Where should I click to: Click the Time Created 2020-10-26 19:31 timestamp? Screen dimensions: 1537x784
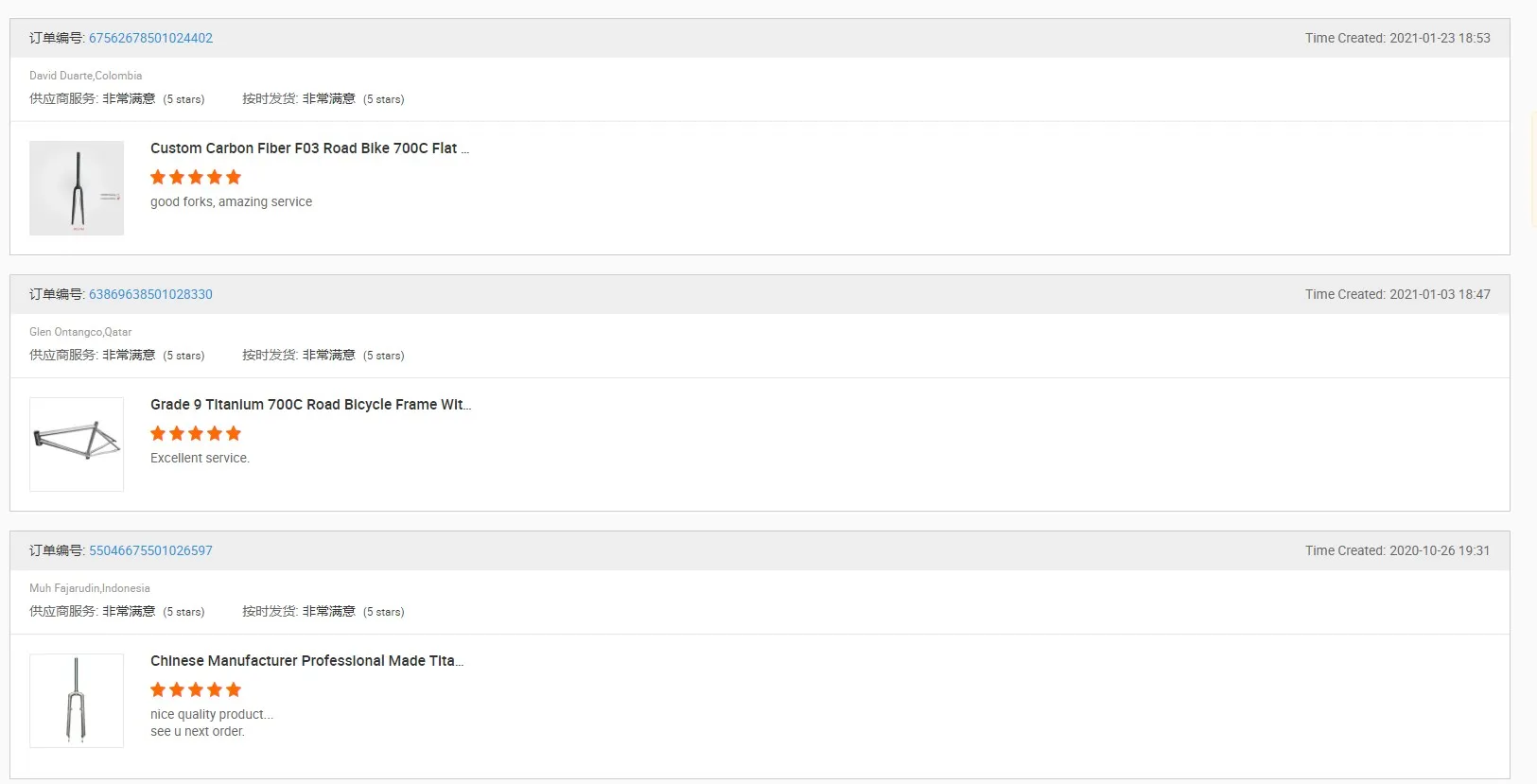pyautogui.click(x=1397, y=551)
